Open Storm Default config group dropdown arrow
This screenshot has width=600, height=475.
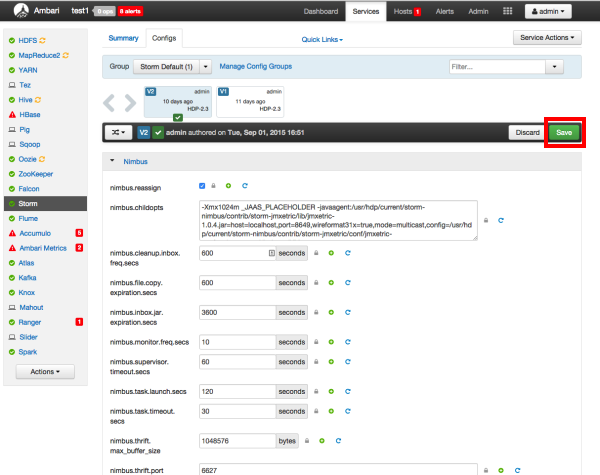pos(205,67)
